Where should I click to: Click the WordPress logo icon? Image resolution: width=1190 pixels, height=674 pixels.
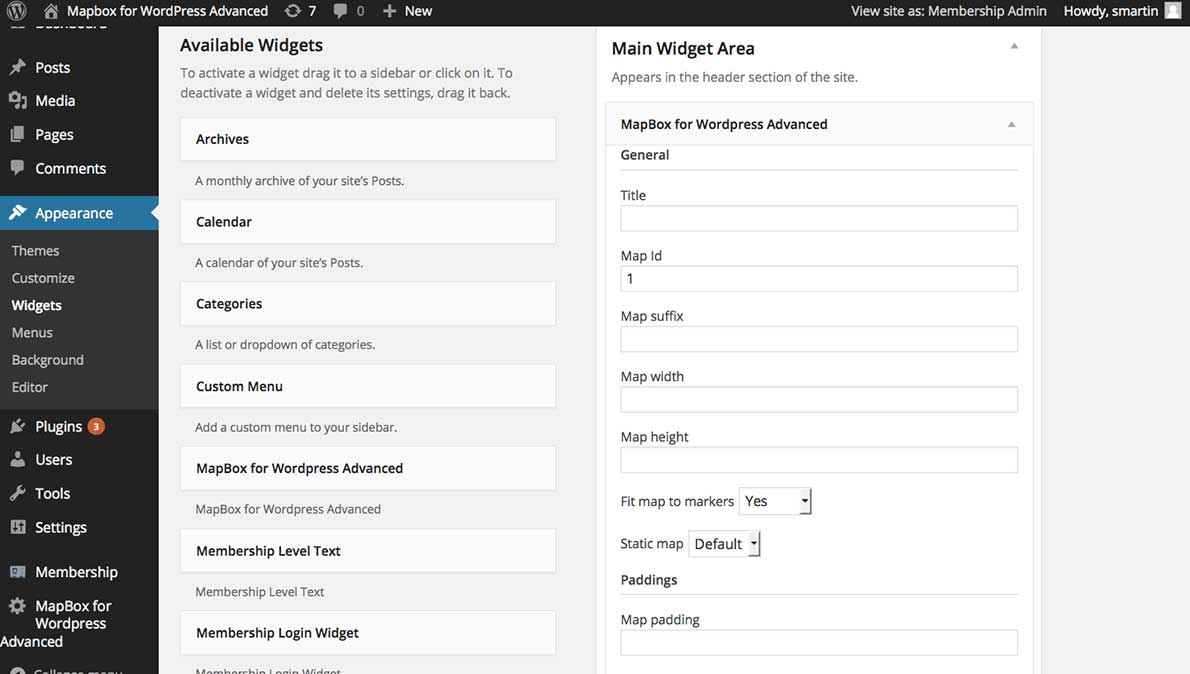pos(17,11)
